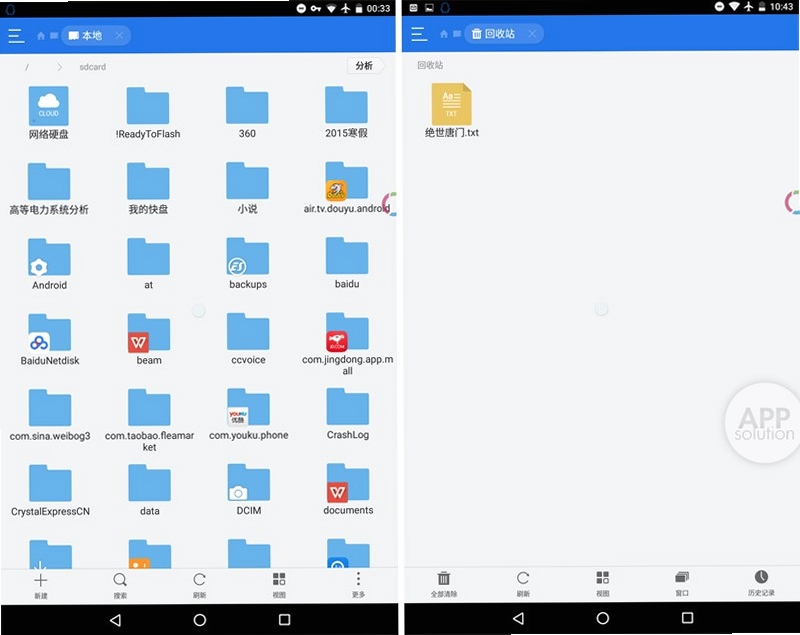Open the 小说 folder
800x635 pixels.
[247, 188]
